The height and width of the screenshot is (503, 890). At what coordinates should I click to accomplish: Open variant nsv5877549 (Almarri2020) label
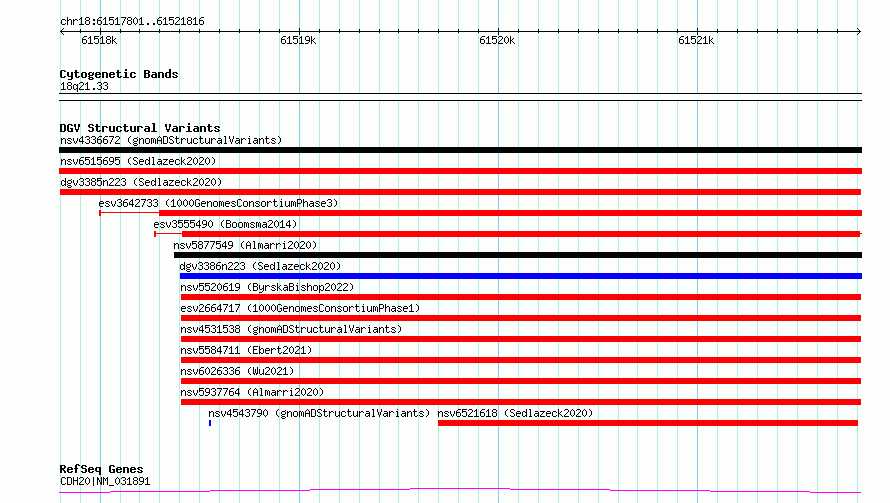pyautogui.click(x=245, y=245)
